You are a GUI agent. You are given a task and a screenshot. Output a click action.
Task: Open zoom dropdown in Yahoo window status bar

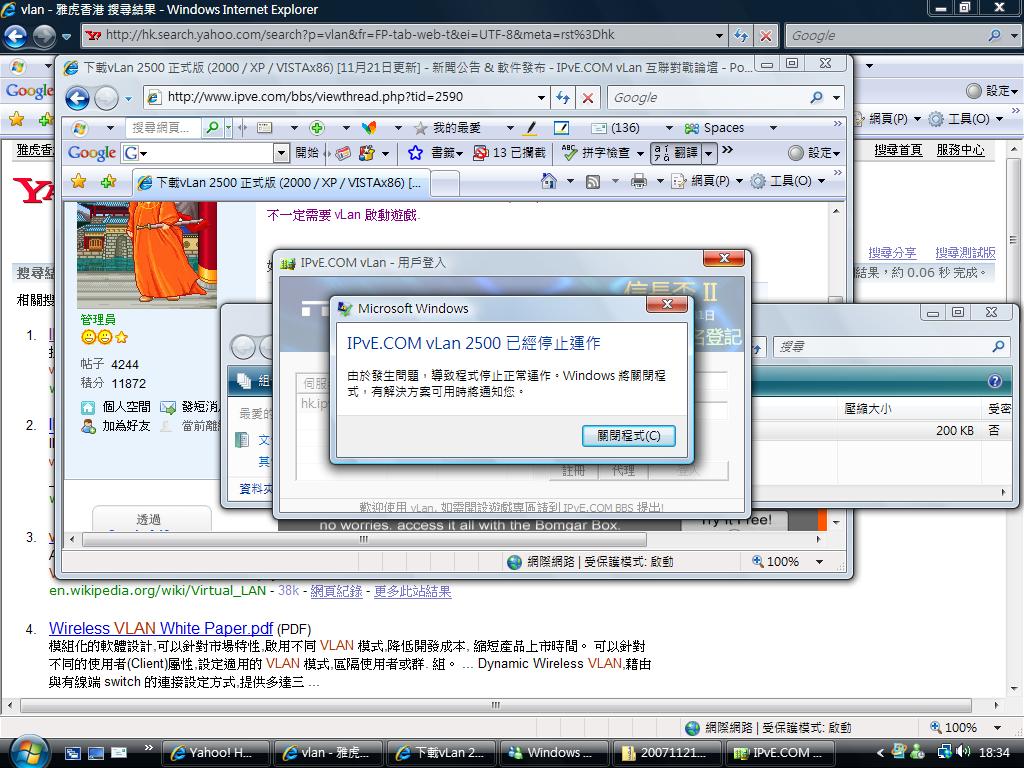pyautogui.click(x=997, y=728)
